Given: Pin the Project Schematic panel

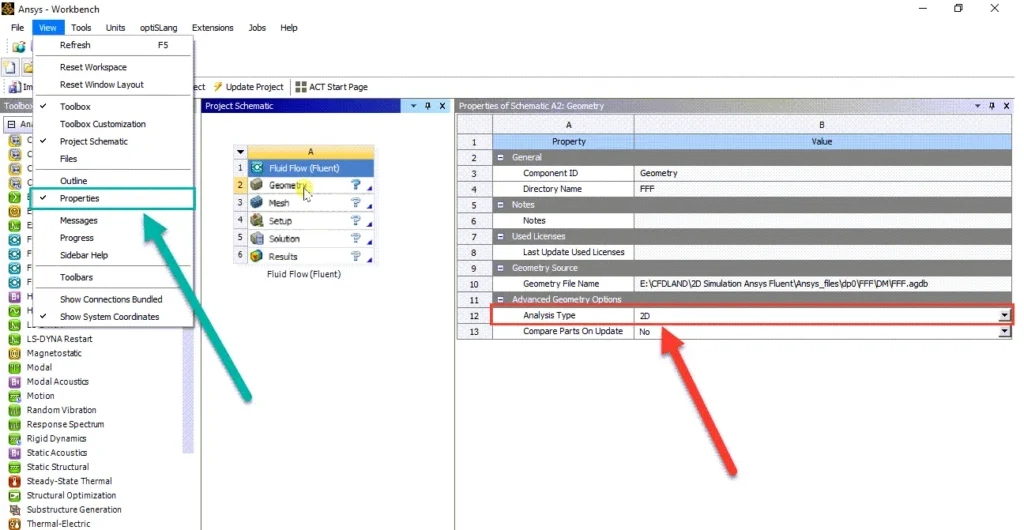Looking at the screenshot, I should [x=428, y=106].
